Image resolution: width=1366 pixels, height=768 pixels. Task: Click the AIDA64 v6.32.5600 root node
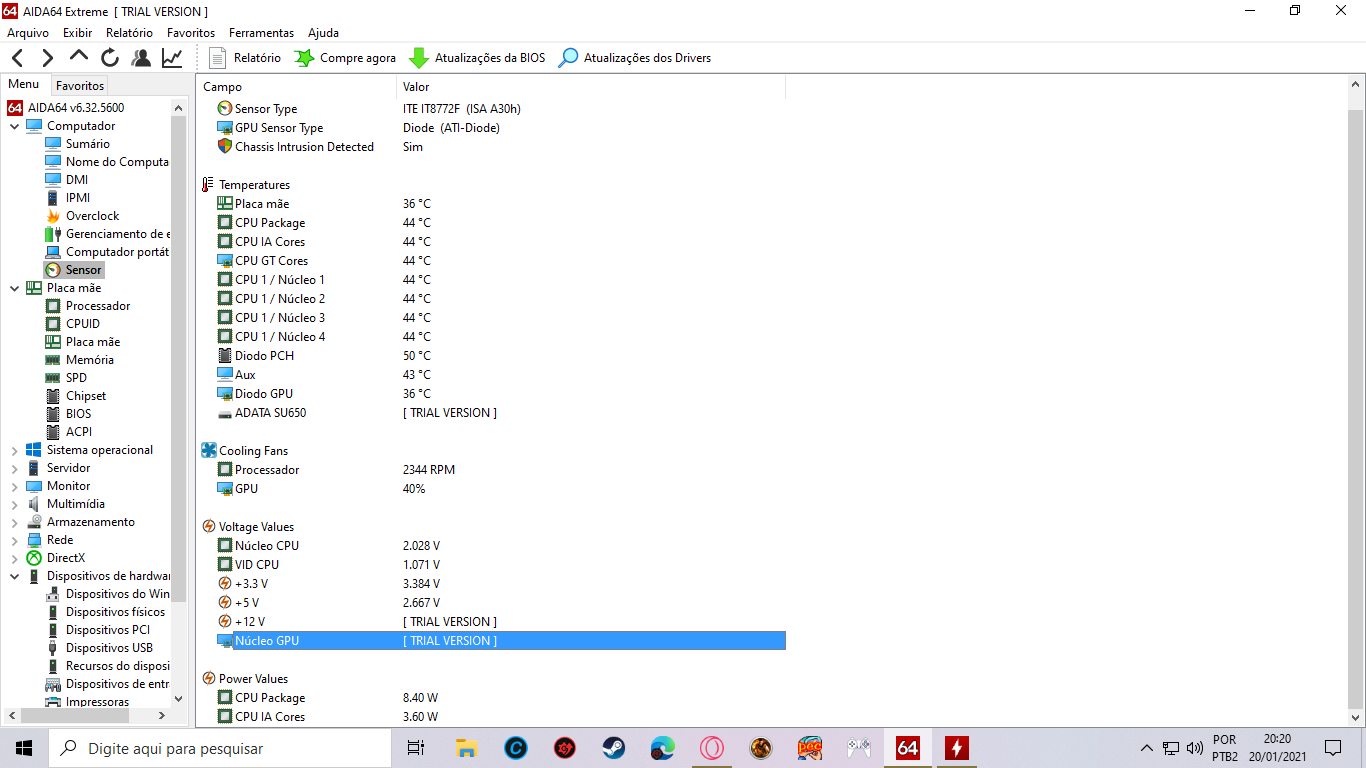click(x=75, y=108)
